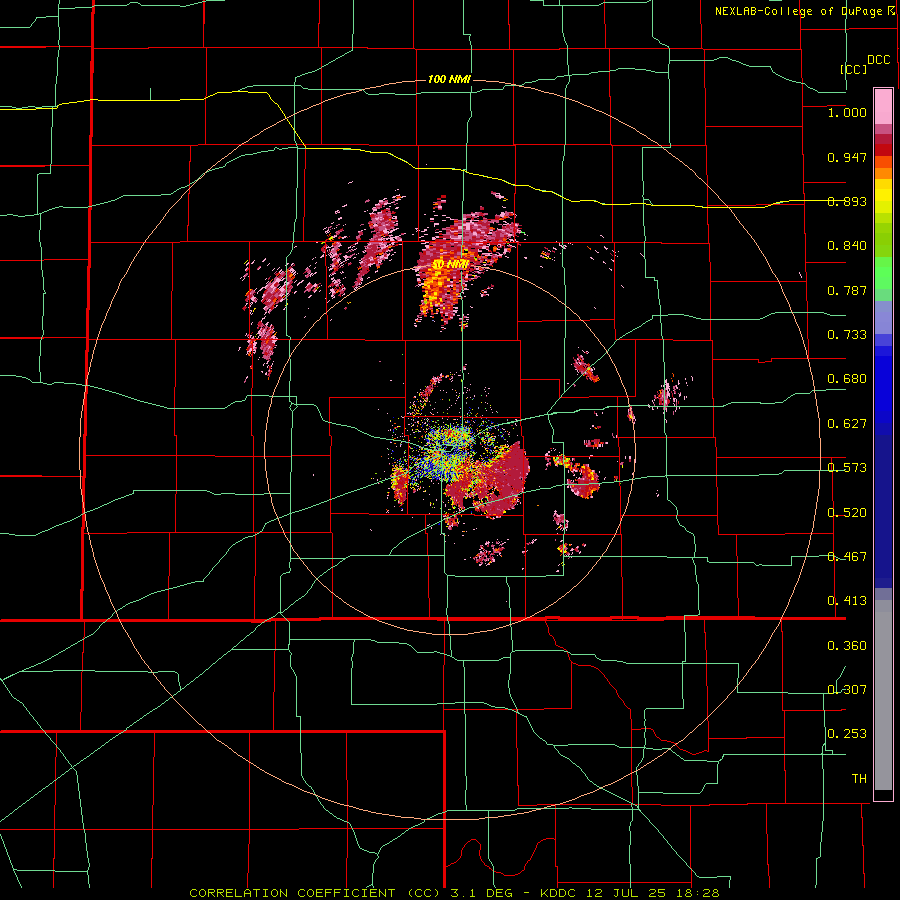Click the DCC radar site label
The height and width of the screenshot is (900, 900).
[x=878, y=60]
